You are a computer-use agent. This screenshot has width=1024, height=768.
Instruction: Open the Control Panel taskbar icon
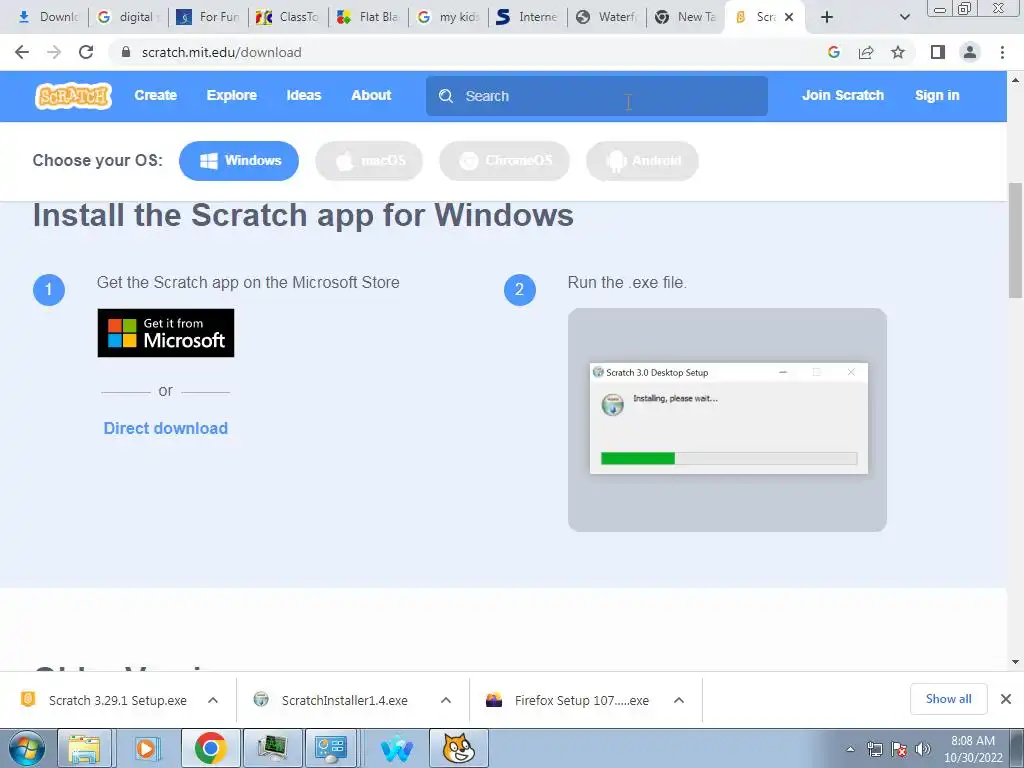(x=331, y=748)
